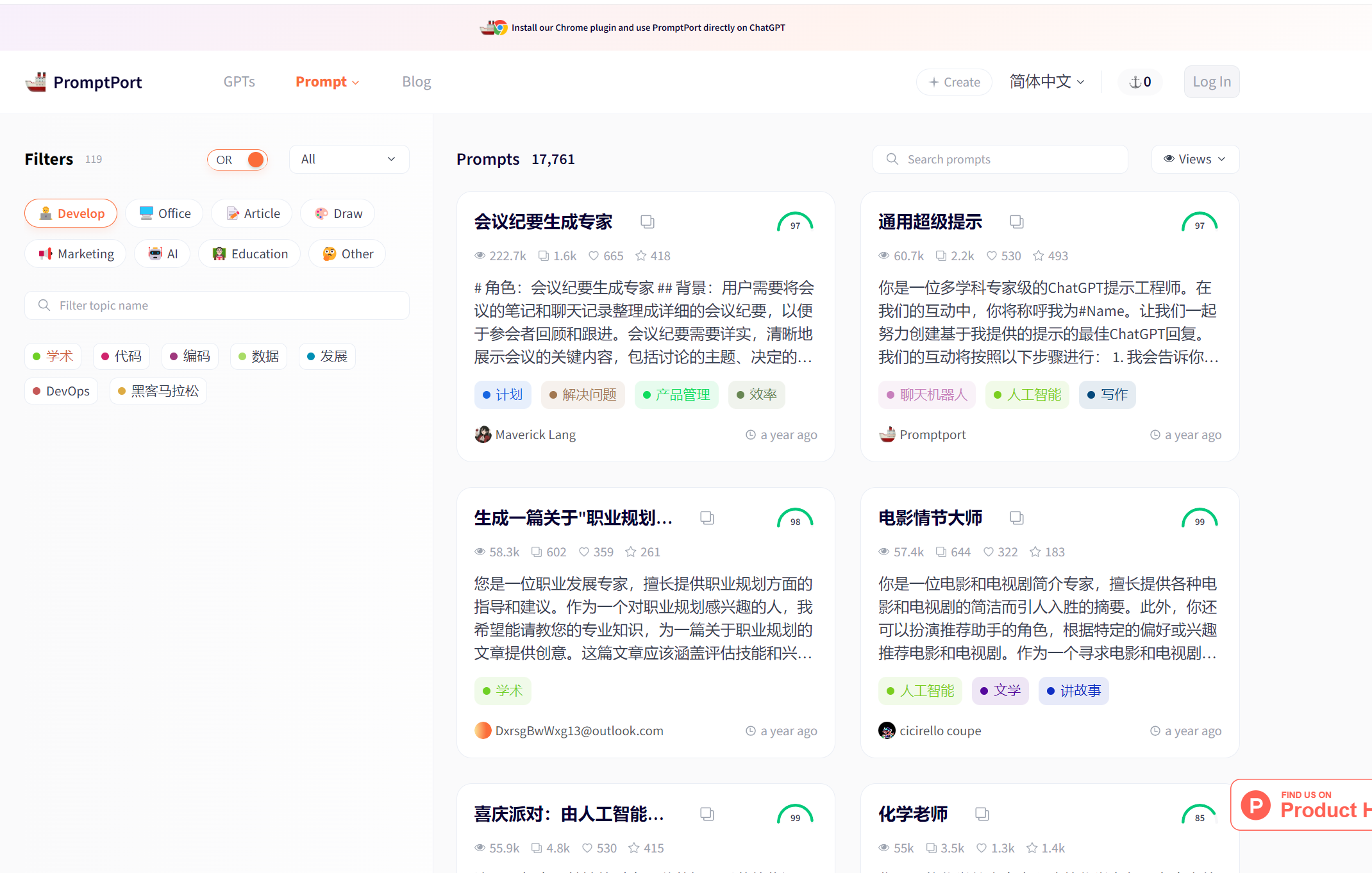The width and height of the screenshot is (1372, 873).
Task: Click copy icon beside 化学老师 title
Action: coord(982,814)
